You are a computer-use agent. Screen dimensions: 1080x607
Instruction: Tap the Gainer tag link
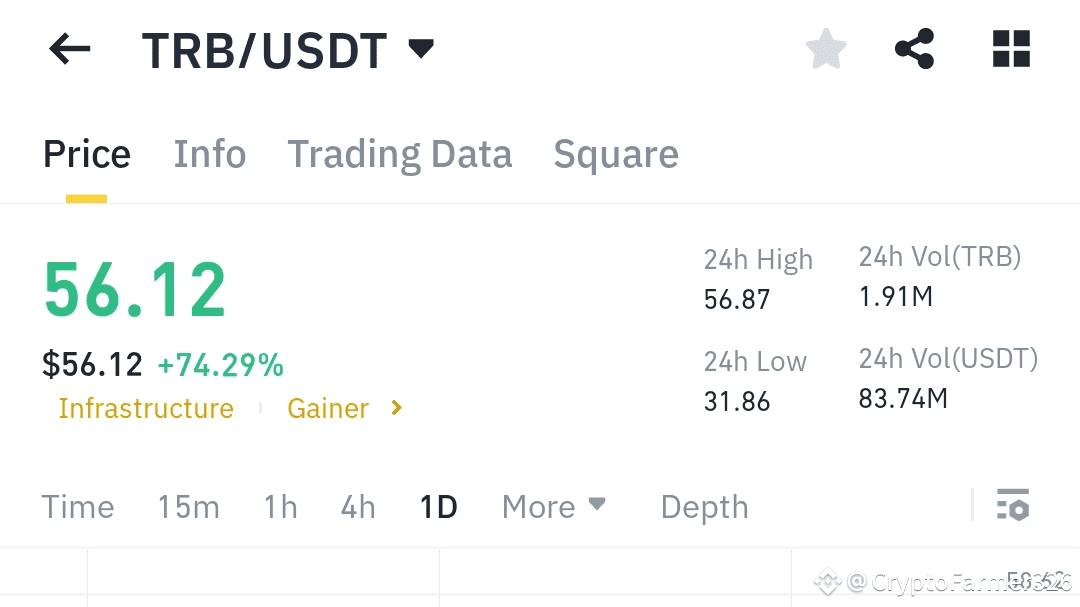click(328, 409)
